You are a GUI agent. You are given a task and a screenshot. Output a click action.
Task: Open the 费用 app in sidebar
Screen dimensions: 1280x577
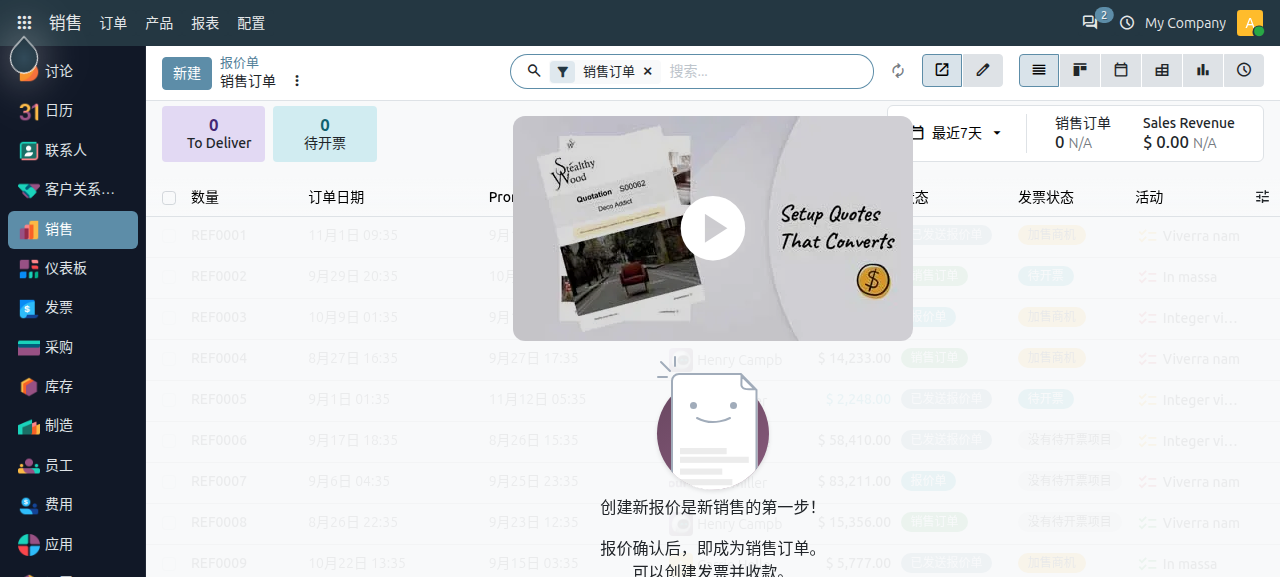click(73, 505)
